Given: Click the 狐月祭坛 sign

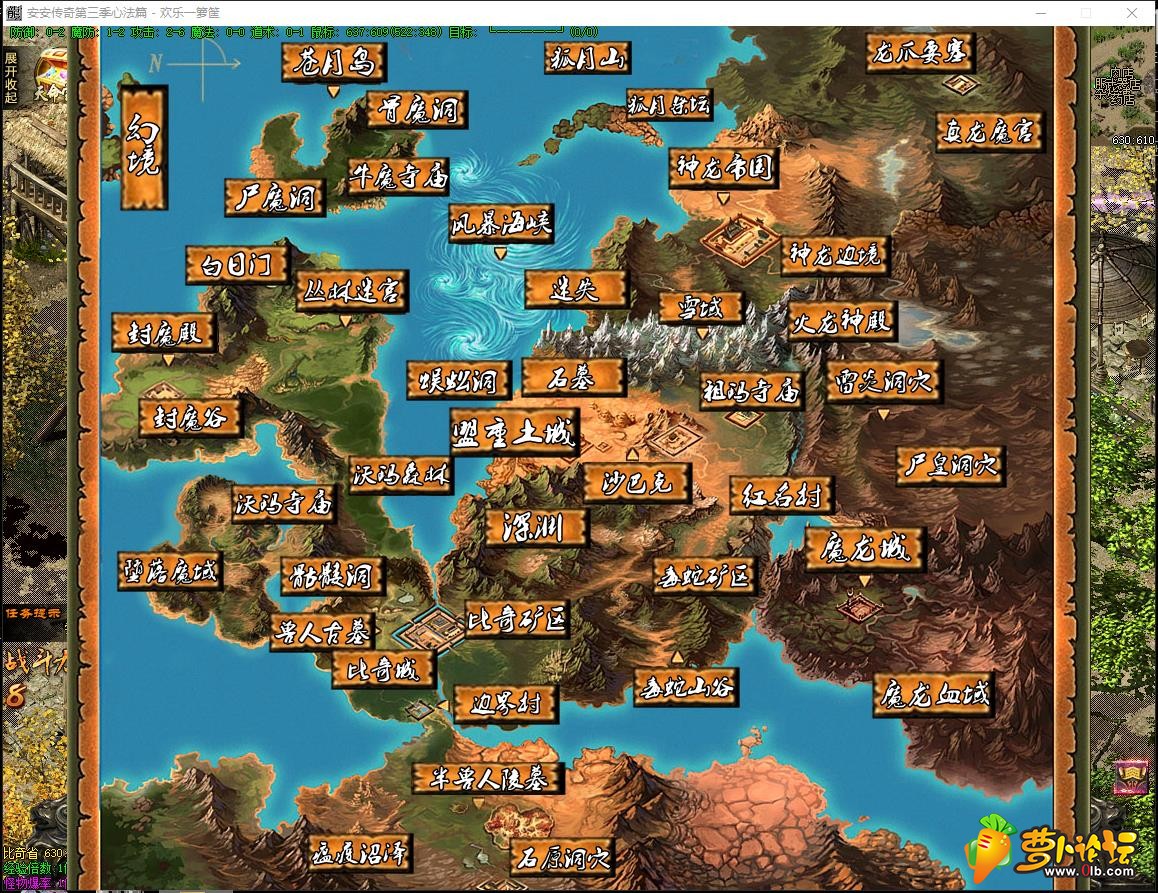Looking at the screenshot, I should pos(670,105).
